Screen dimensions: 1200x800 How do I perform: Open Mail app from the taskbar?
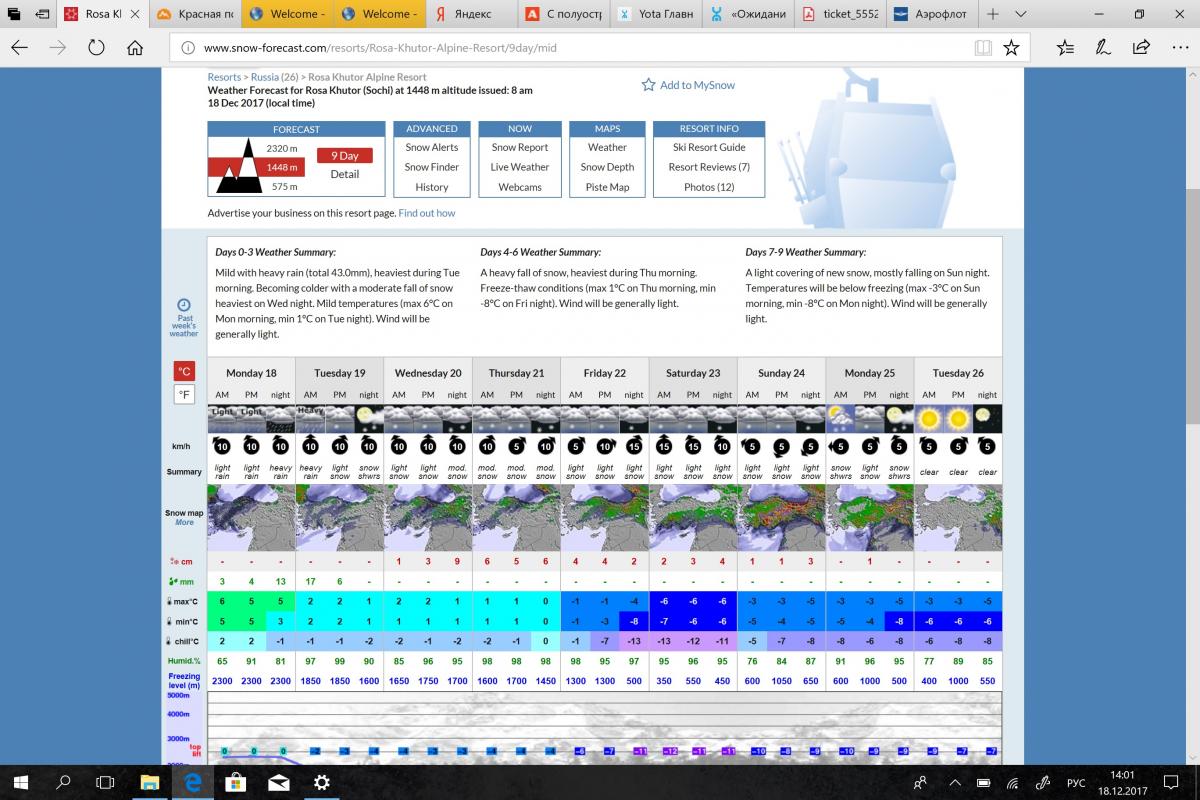tap(279, 781)
